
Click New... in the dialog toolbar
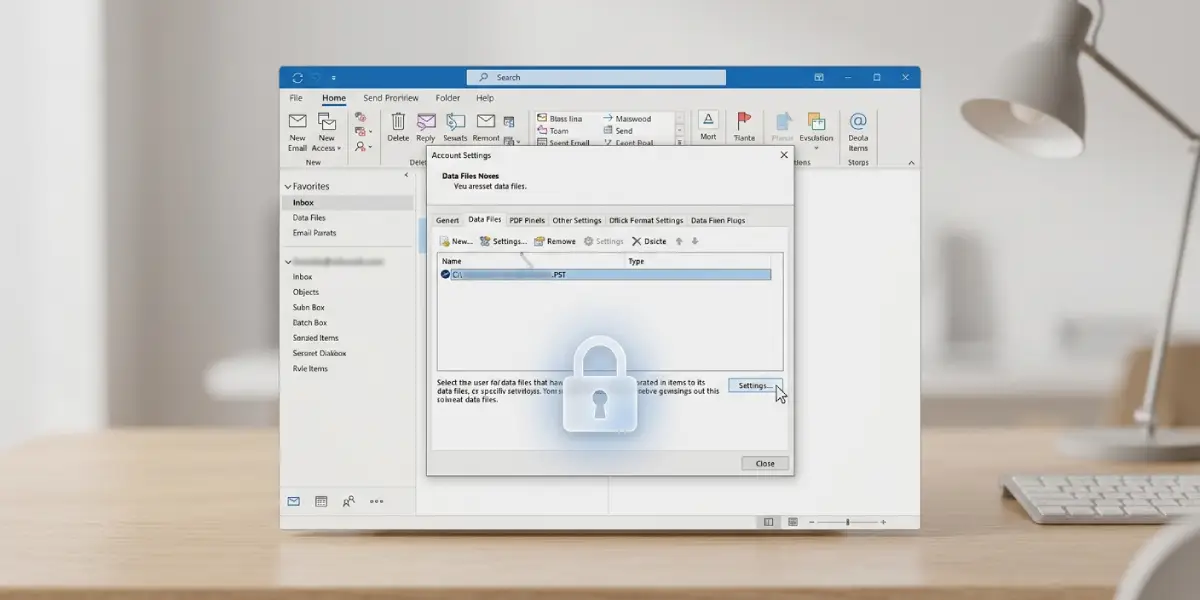pyautogui.click(x=456, y=241)
